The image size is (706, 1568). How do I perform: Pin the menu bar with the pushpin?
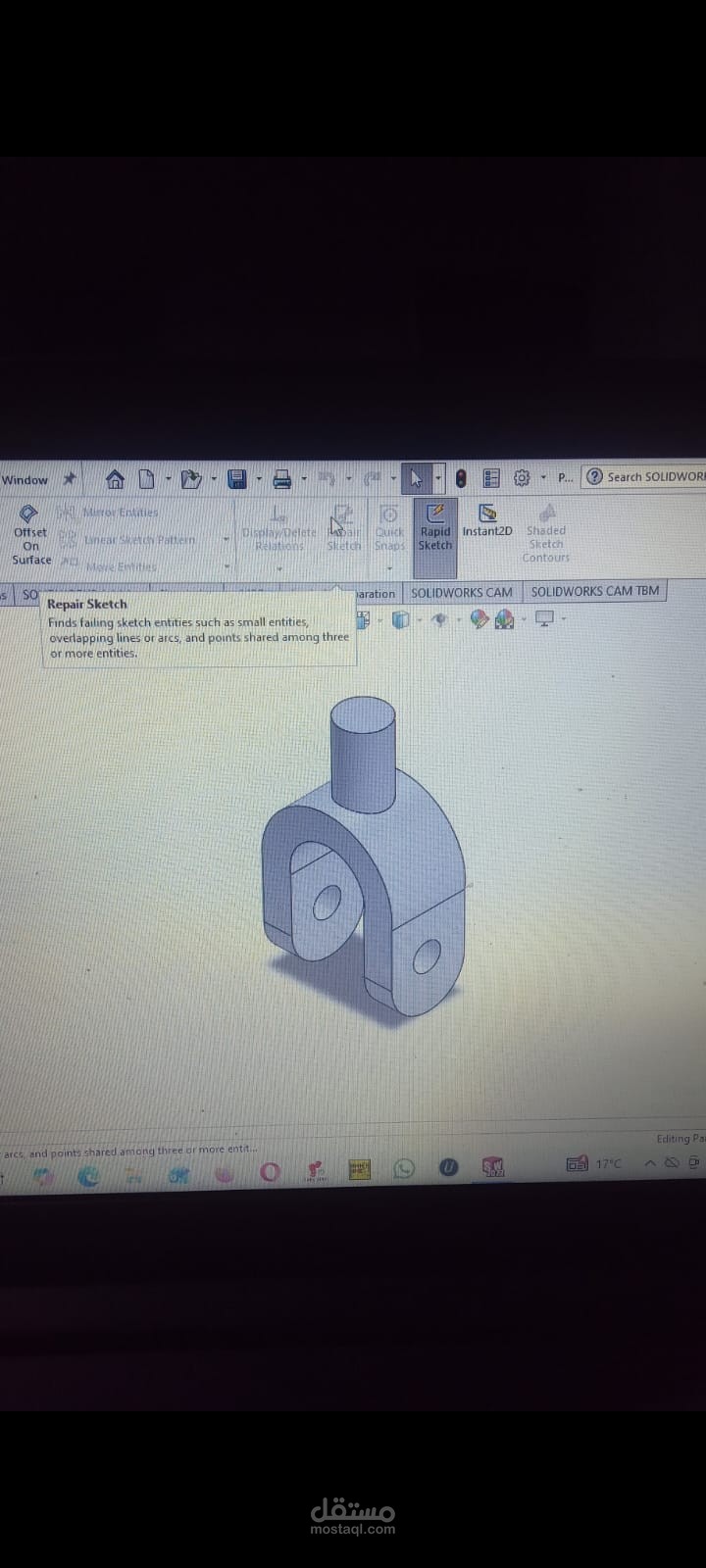click(69, 479)
